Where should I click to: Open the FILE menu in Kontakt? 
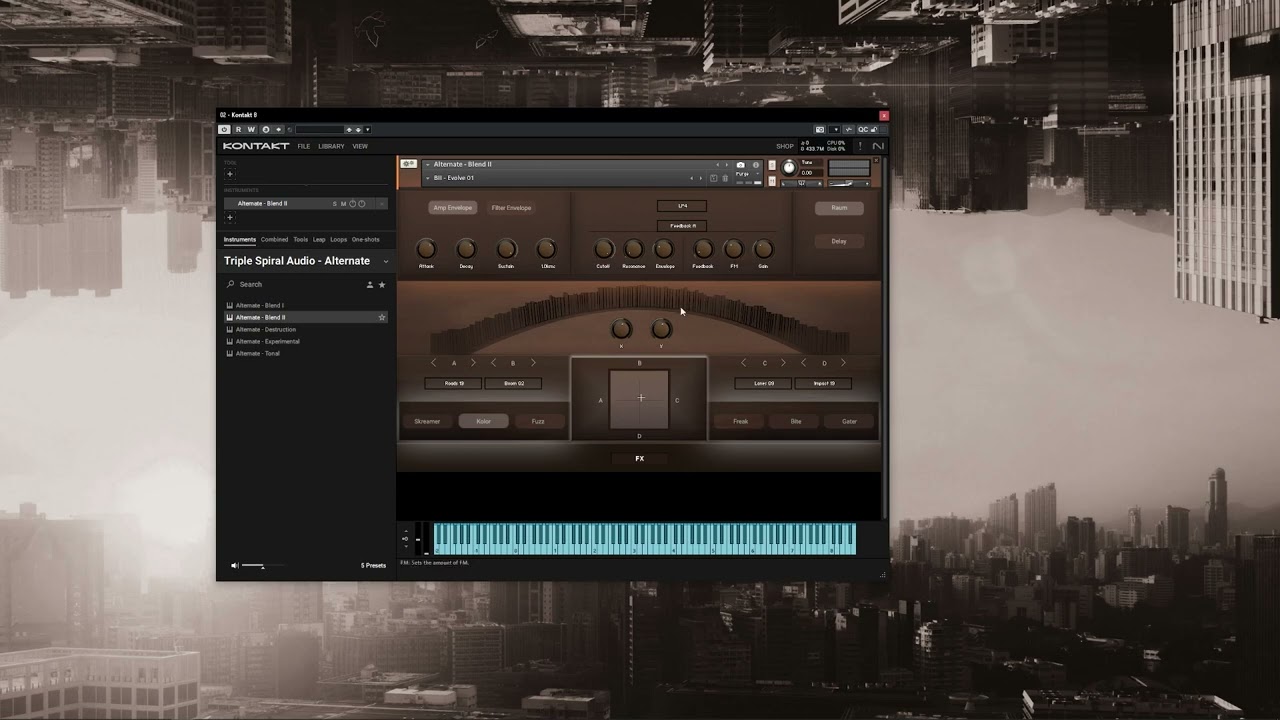coord(303,146)
